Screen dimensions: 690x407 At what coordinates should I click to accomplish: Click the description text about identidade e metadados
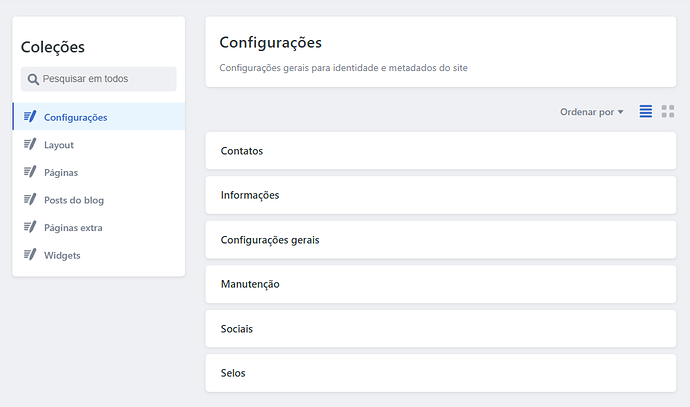click(x=344, y=68)
